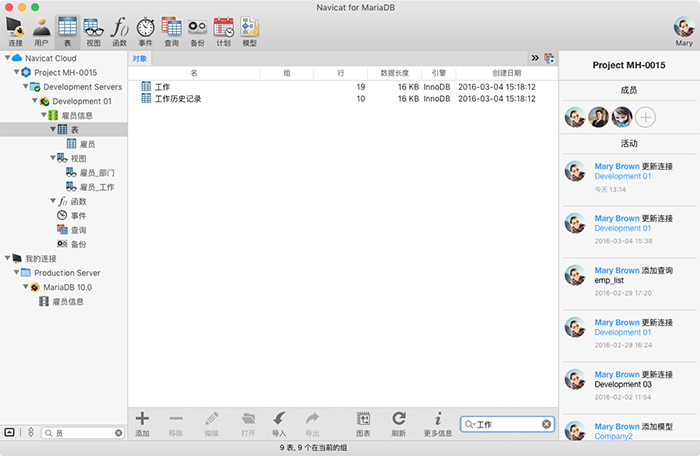The height and width of the screenshot is (456, 700).
Task: Open the 备份 backup toolbar icon
Action: (197, 31)
